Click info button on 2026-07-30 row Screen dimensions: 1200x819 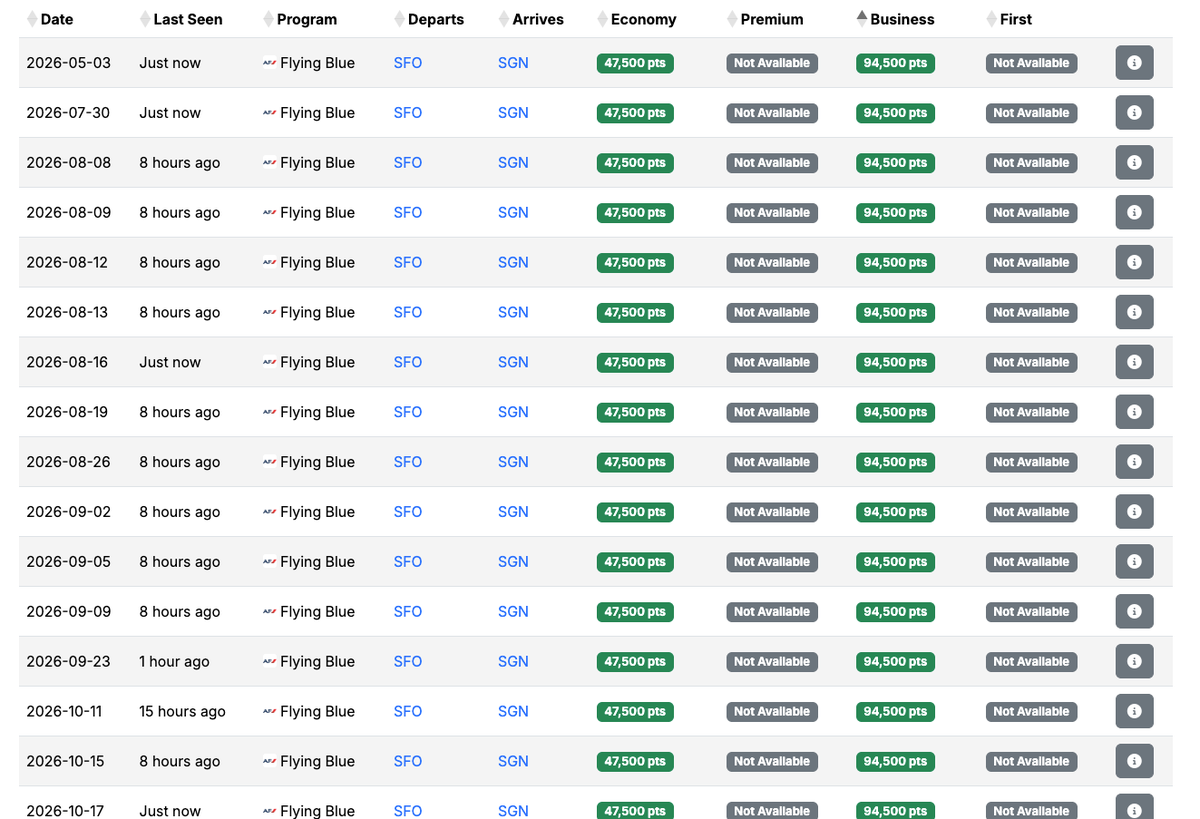click(1134, 113)
